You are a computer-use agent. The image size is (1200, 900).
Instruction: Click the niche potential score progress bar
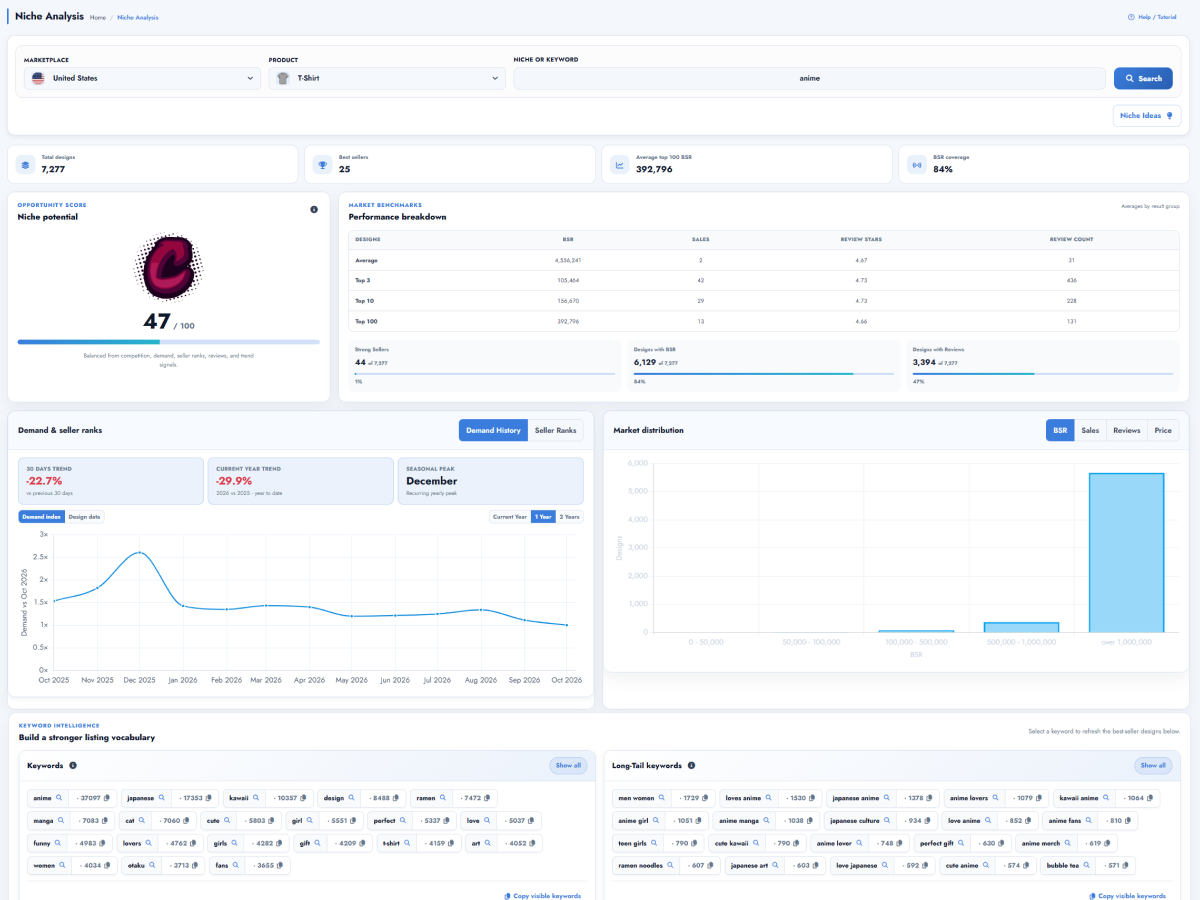[x=169, y=342]
